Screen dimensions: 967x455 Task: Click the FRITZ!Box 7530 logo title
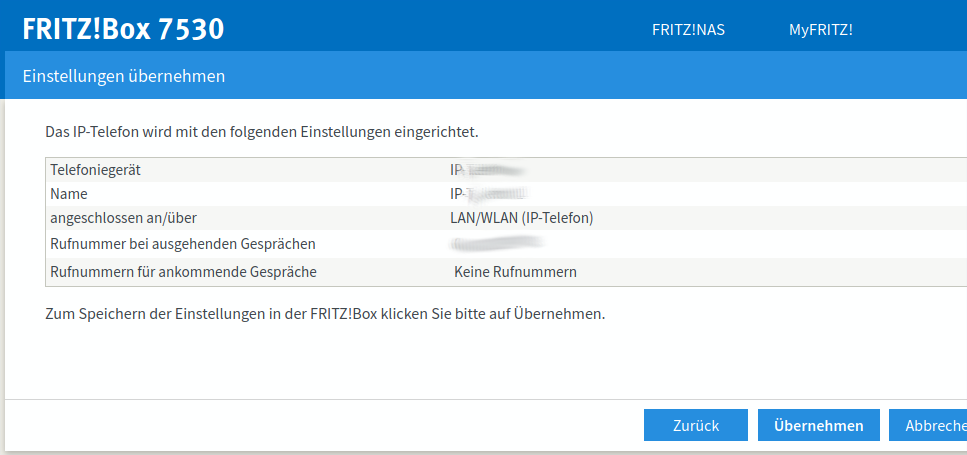123,28
